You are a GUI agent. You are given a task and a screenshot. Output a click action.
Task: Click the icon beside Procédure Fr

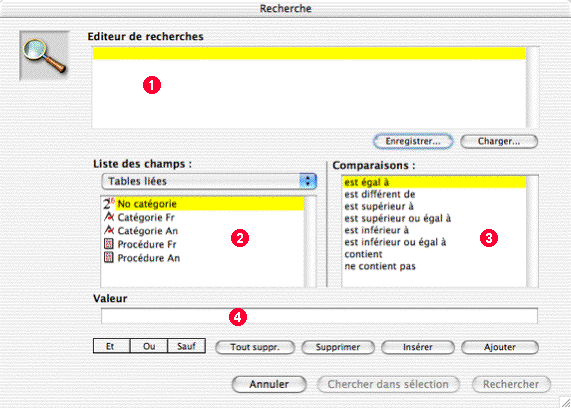point(109,244)
